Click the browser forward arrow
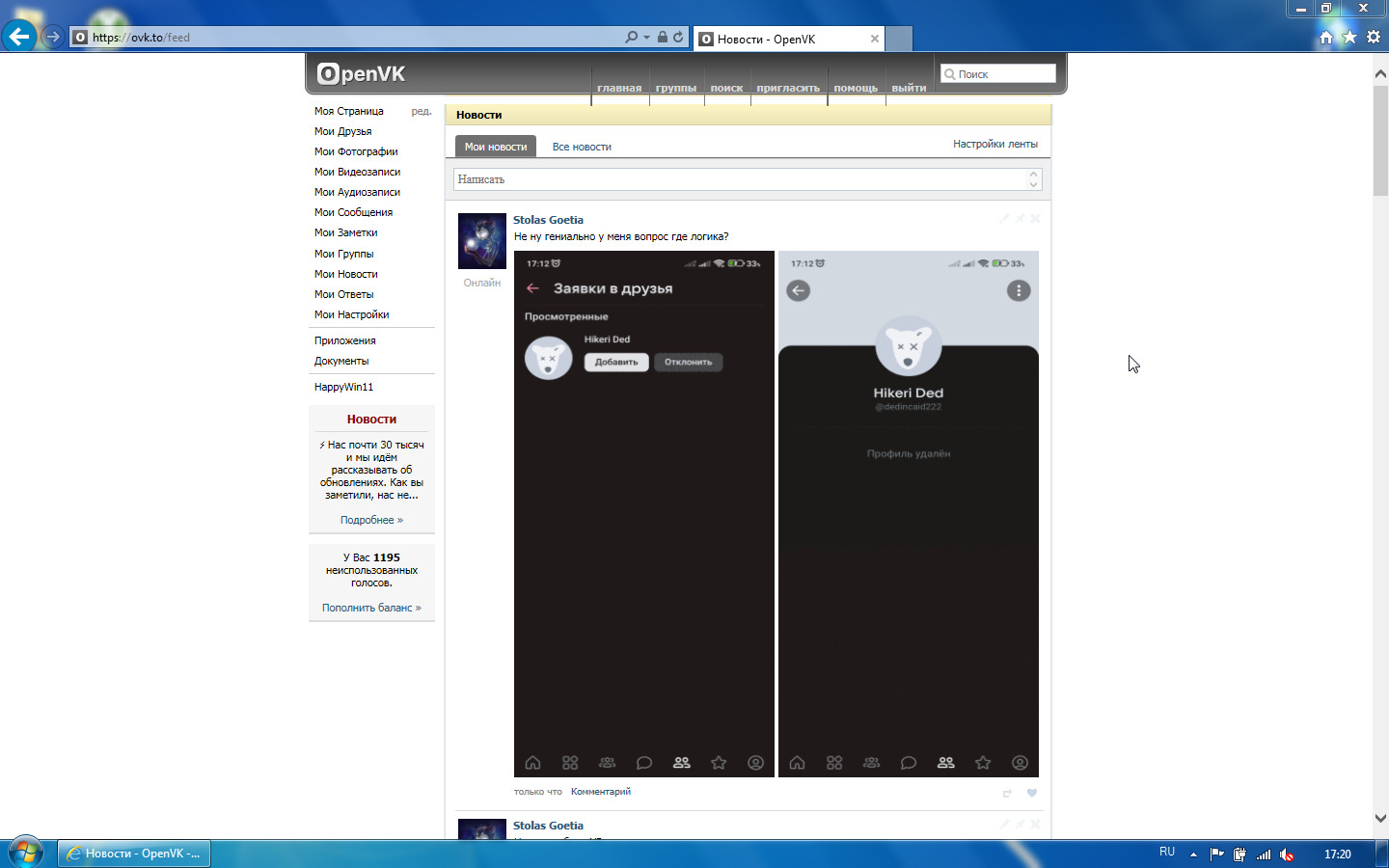 tap(53, 37)
